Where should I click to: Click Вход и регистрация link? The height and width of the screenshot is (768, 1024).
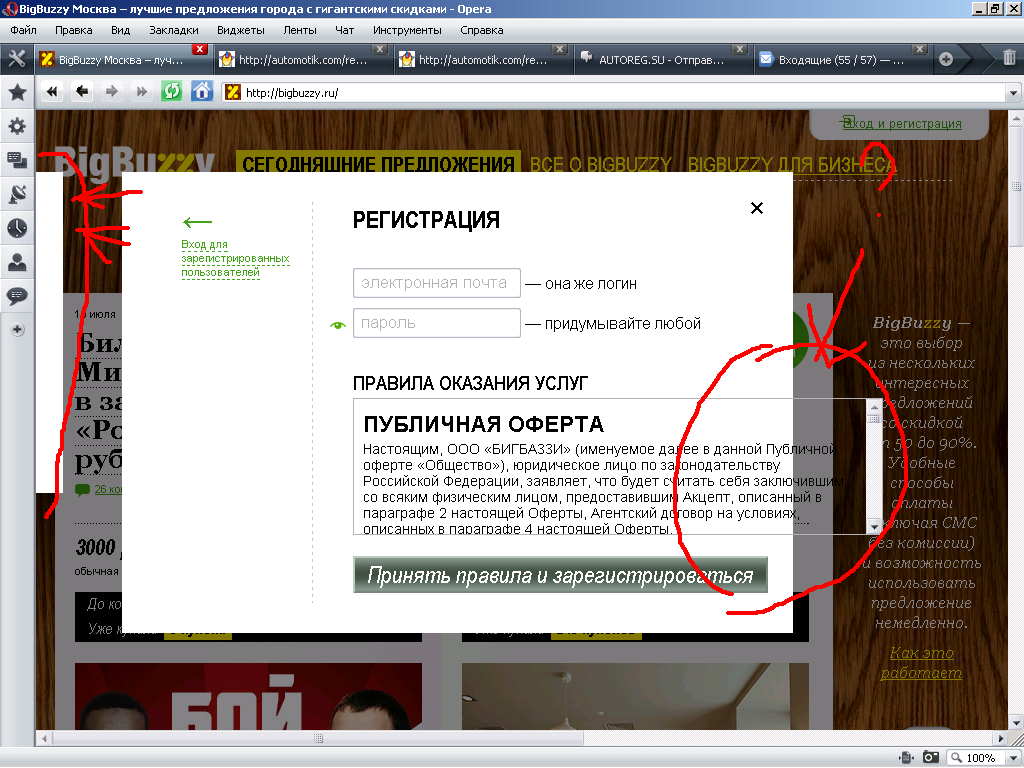tap(902, 123)
